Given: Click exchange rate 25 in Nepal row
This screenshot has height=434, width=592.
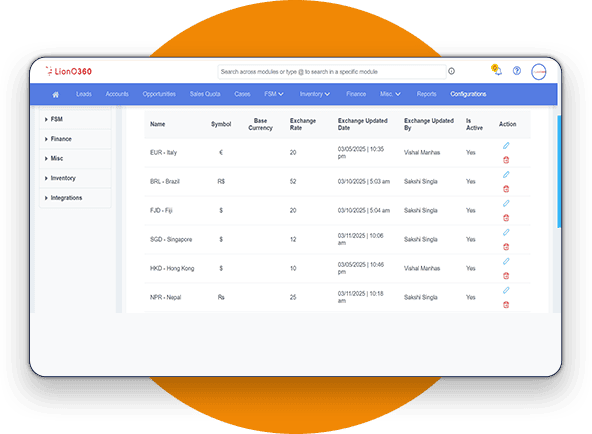Looking at the screenshot, I should coord(293,297).
